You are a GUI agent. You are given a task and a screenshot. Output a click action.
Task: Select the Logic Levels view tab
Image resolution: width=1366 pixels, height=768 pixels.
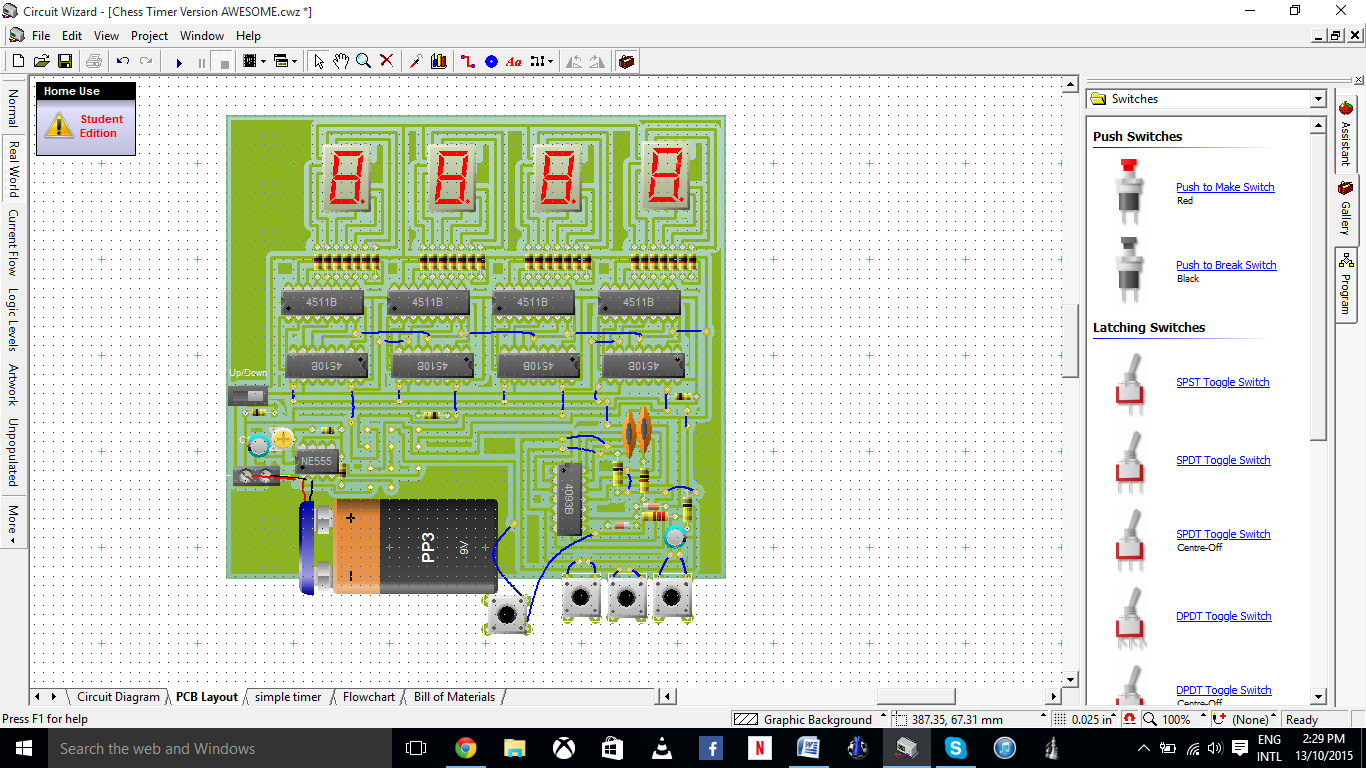pyautogui.click(x=13, y=320)
